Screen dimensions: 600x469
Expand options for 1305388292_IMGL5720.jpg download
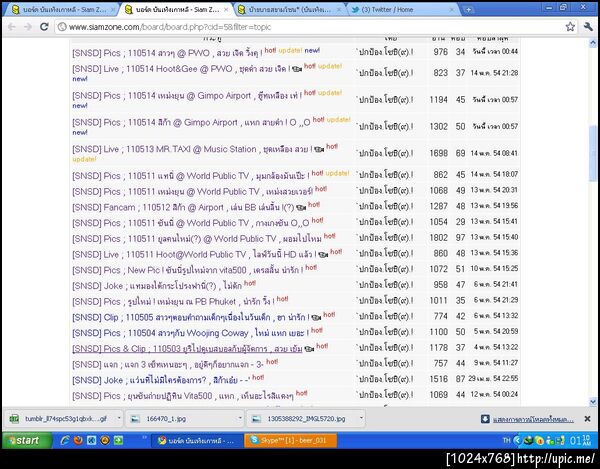[361, 418]
